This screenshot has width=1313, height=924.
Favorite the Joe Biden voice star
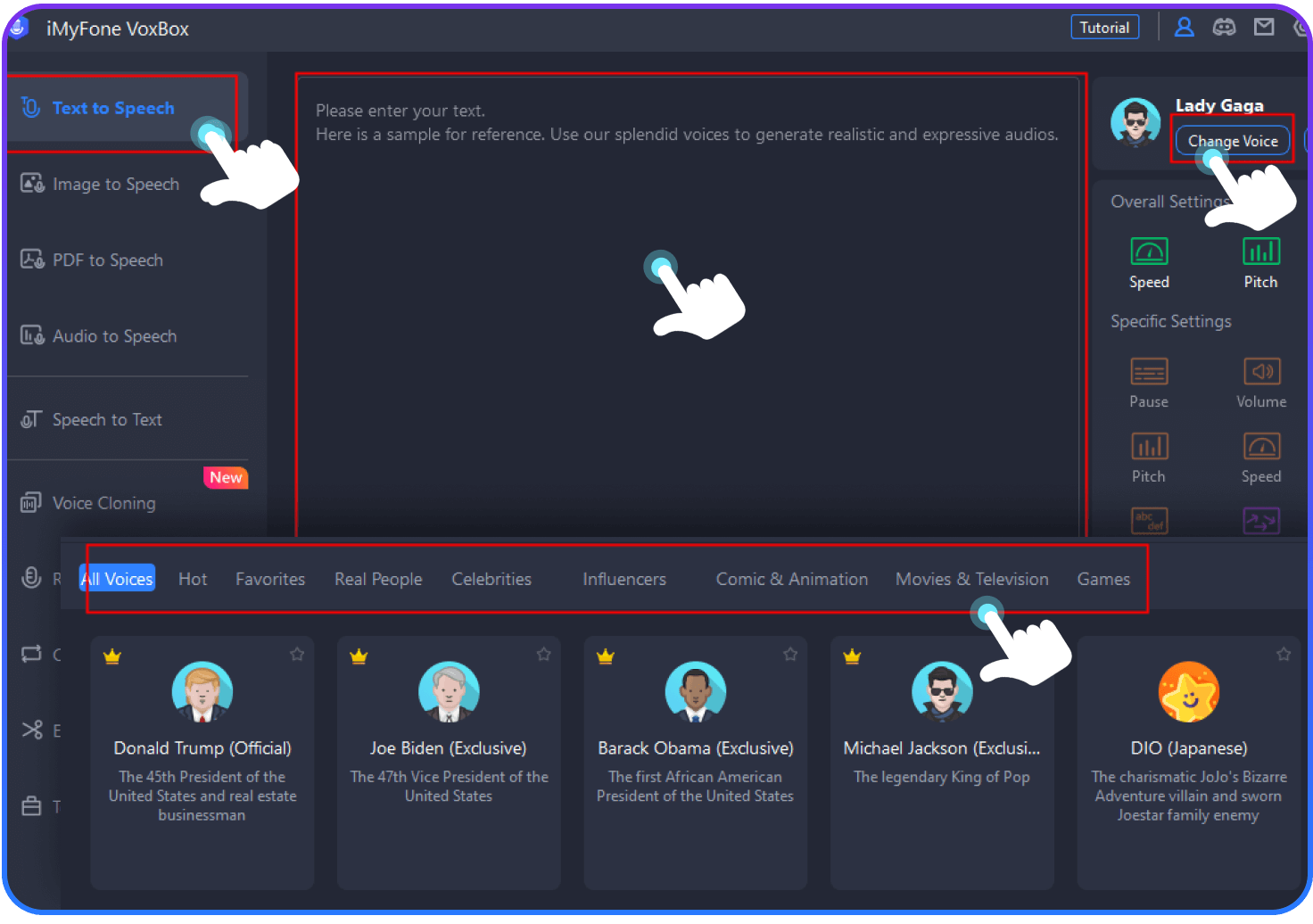543,655
